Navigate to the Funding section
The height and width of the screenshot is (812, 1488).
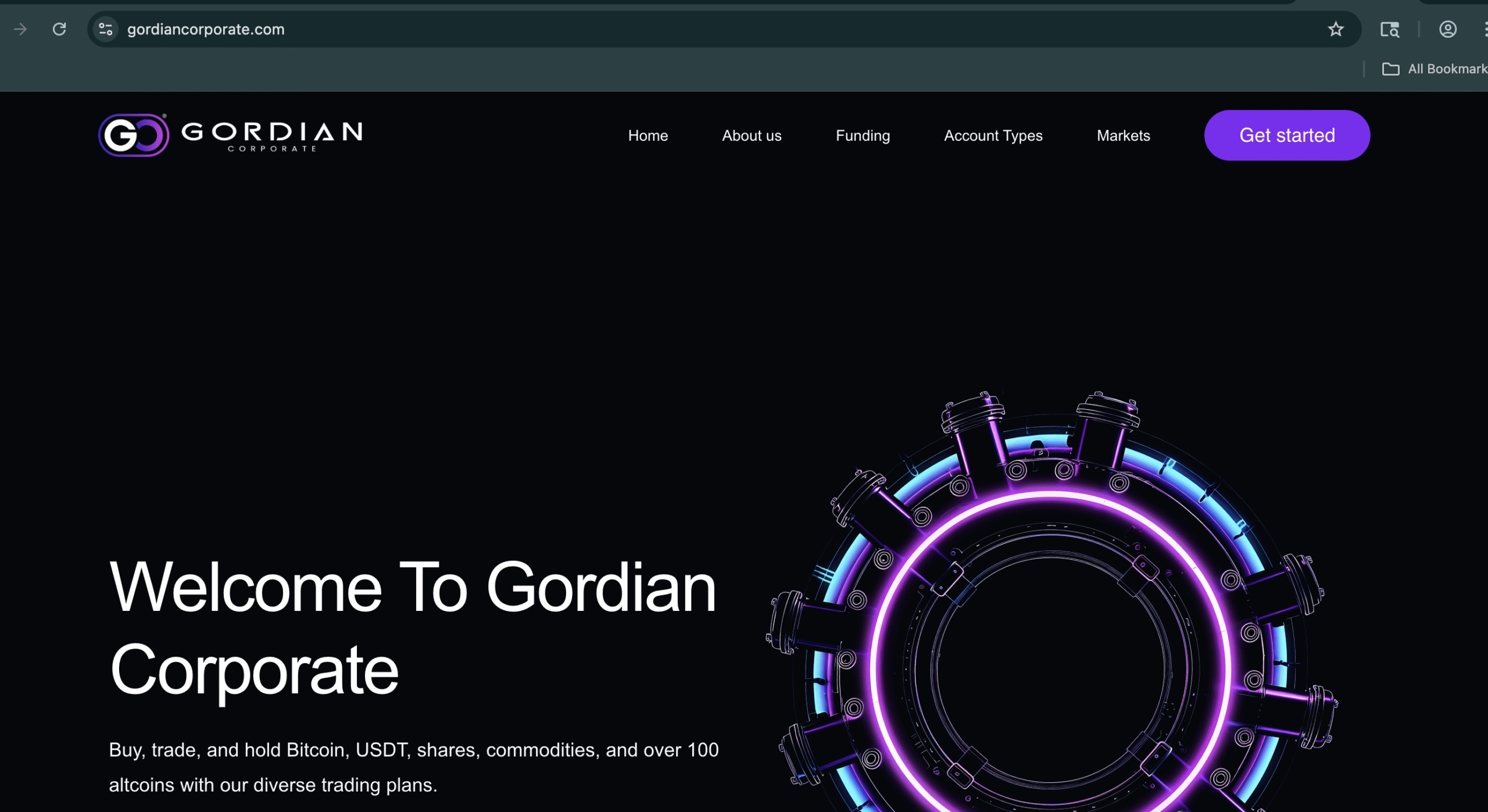[863, 135]
